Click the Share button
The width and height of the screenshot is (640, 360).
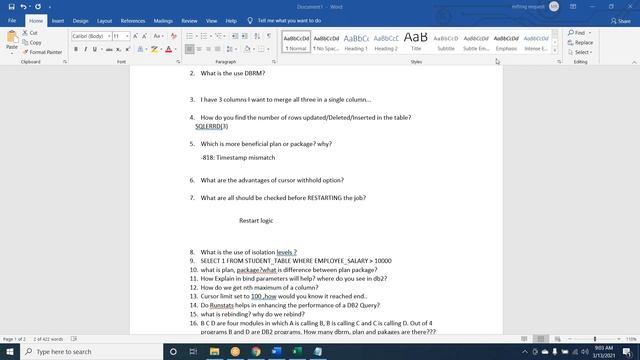(621, 21)
